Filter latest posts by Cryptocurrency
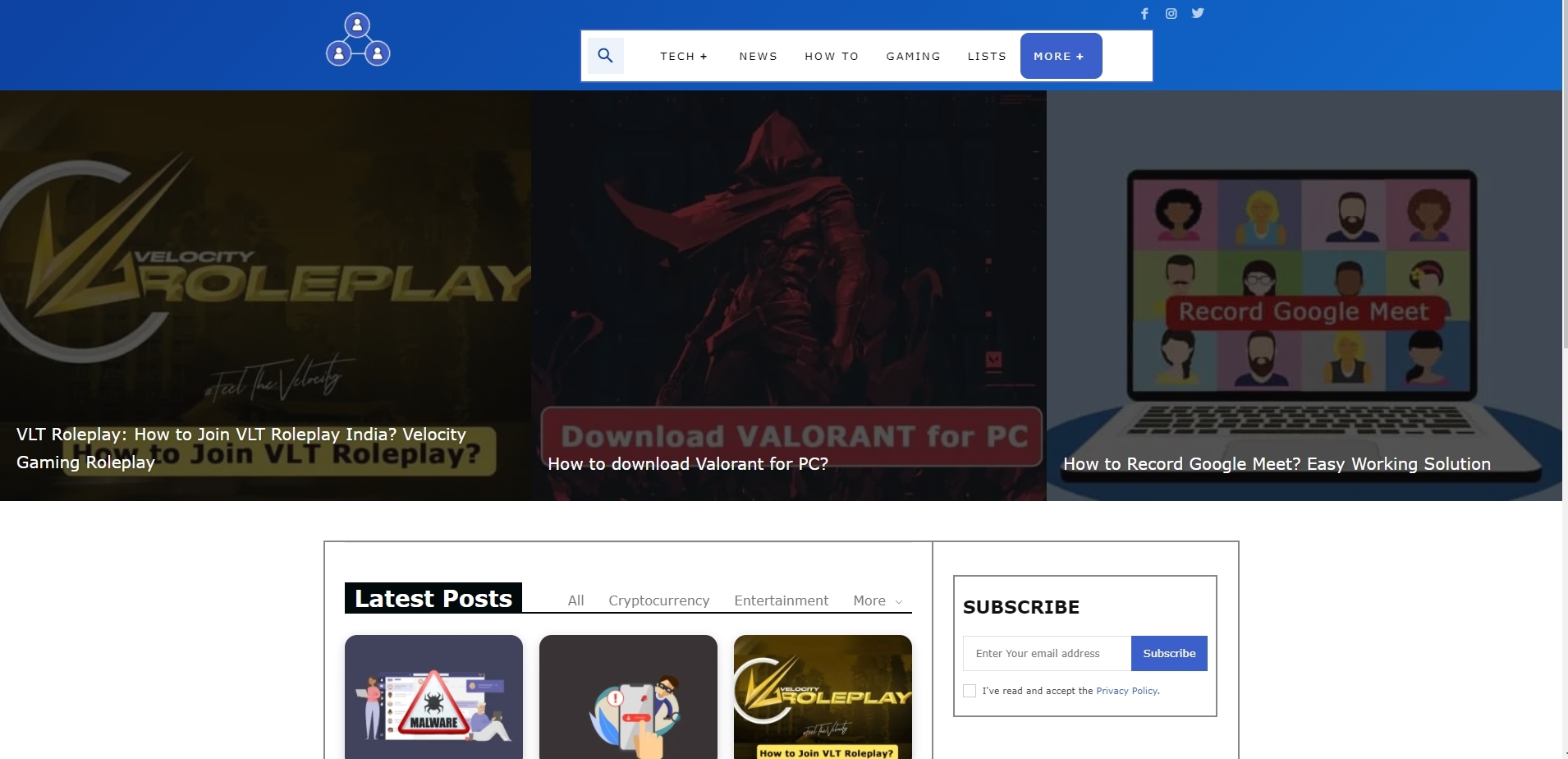Image resolution: width=1568 pixels, height=759 pixels. 658,600
